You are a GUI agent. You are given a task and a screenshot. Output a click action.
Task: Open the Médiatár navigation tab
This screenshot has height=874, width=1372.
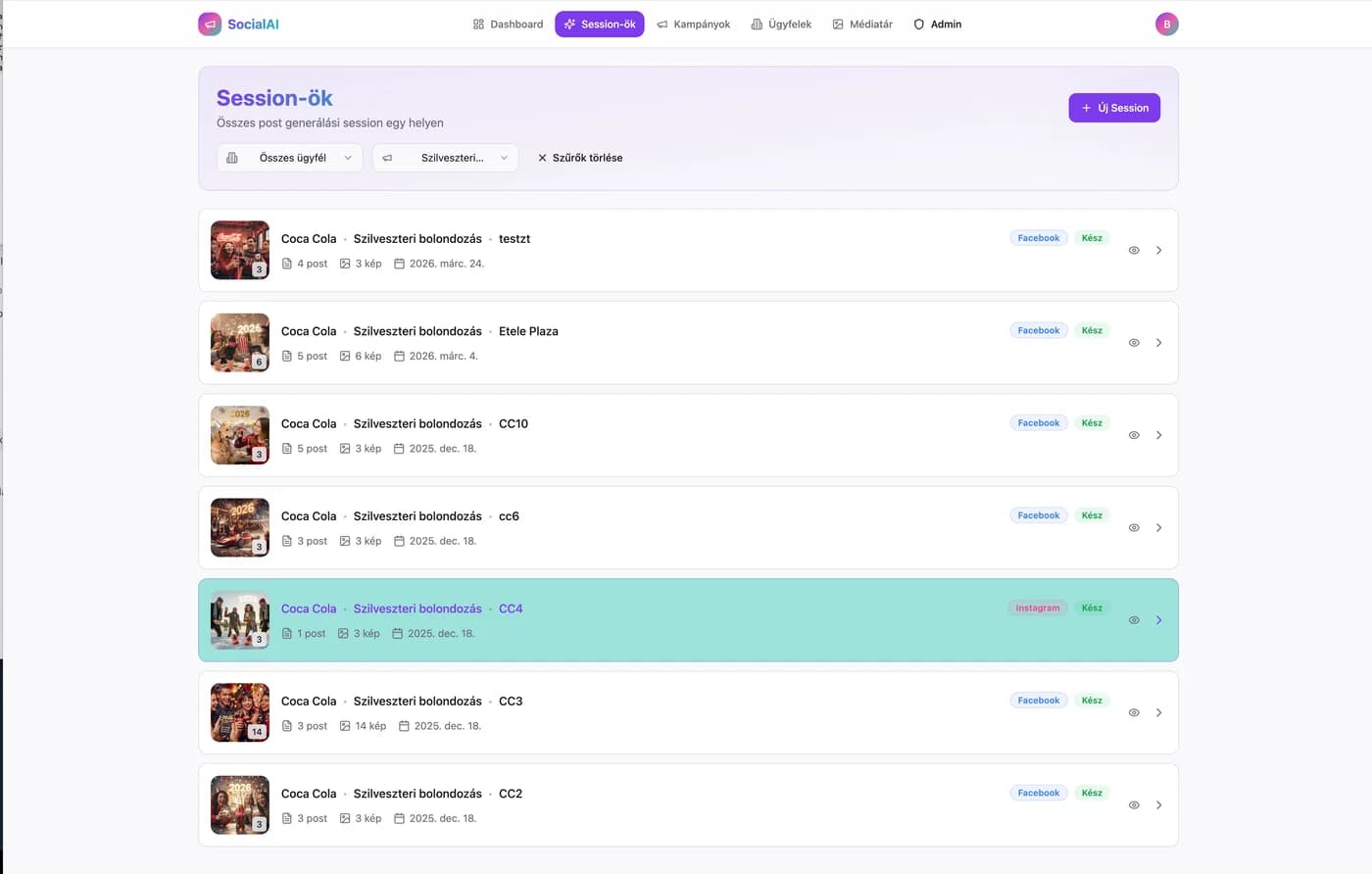tap(862, 24)
